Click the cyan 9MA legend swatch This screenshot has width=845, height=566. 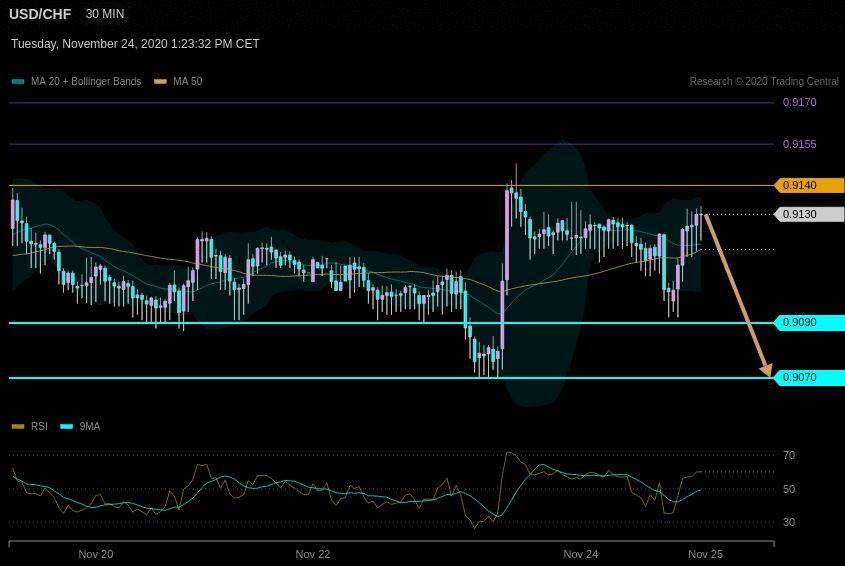(x=66, y=427)
